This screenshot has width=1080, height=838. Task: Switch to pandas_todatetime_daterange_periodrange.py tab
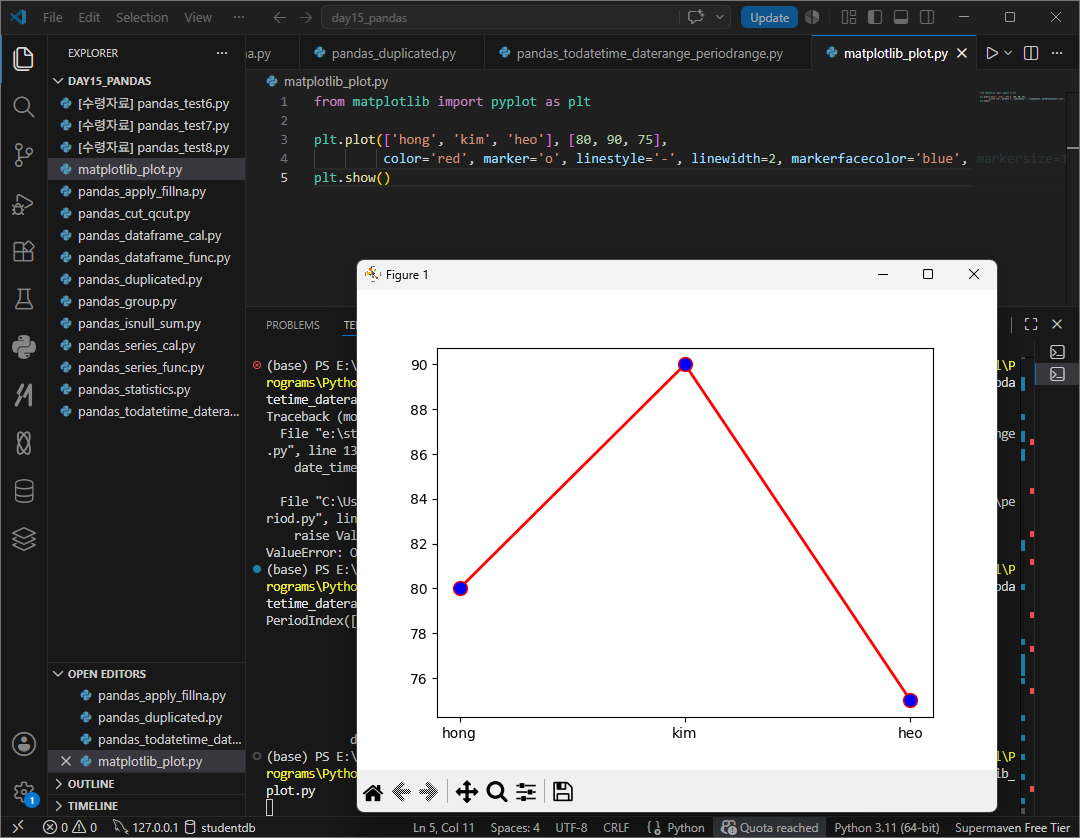pyautogui.click(x=648, y=53)
